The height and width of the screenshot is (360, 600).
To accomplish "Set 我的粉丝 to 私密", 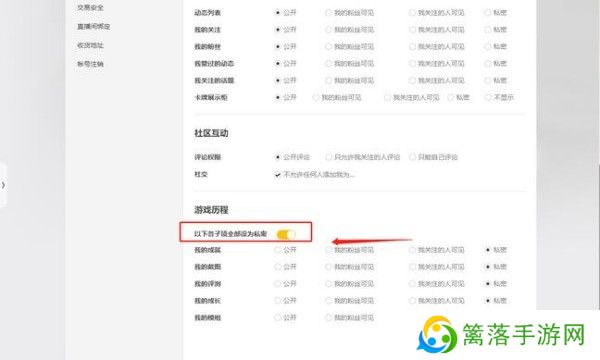I will pyautogui.click(x=488, y=47).
